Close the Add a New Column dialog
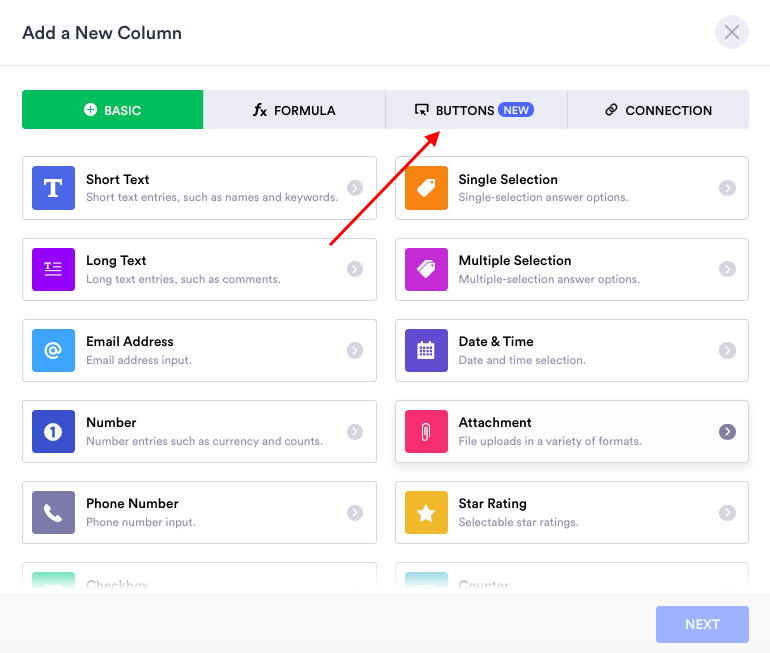The height and width of the screenshot is (653, 770). click(732, 33)
